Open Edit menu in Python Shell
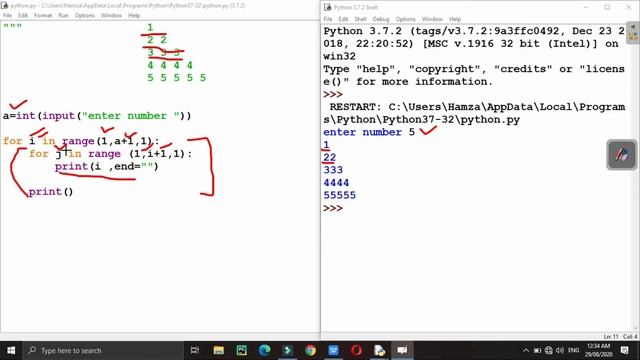This screenshot has width=640, height=360. pos(343,19)
